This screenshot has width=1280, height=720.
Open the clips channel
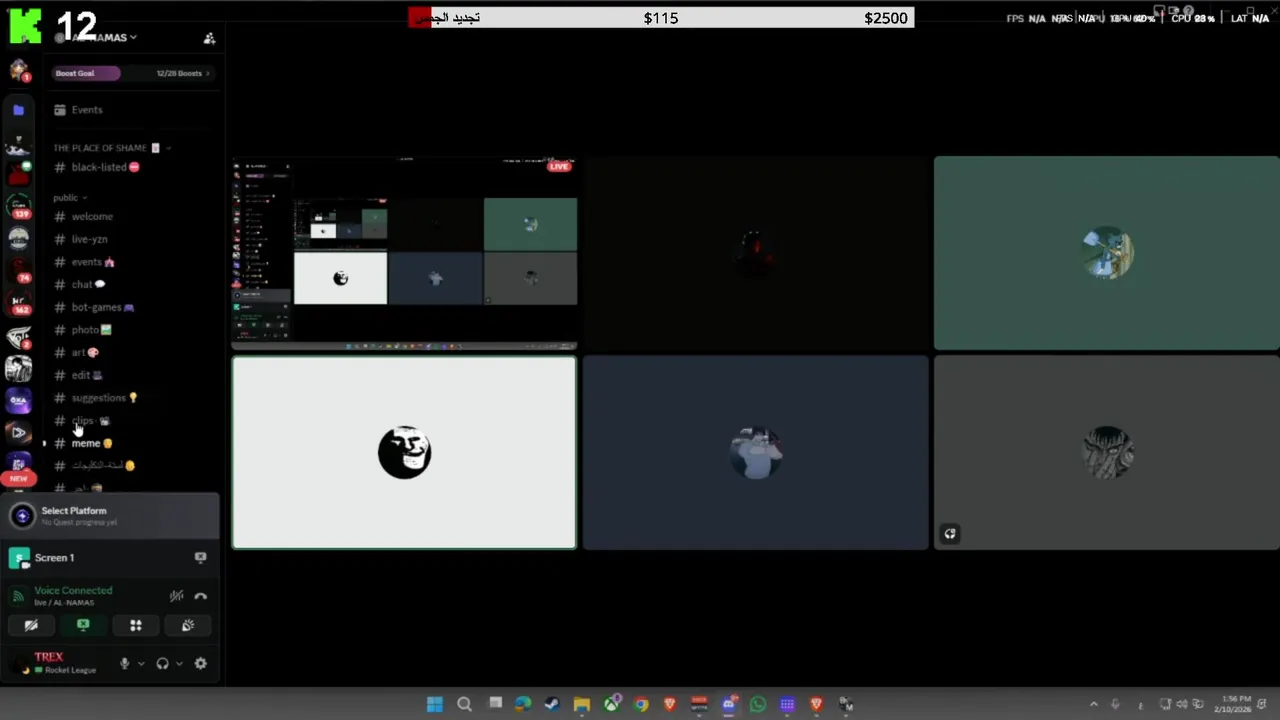[81, 421]
